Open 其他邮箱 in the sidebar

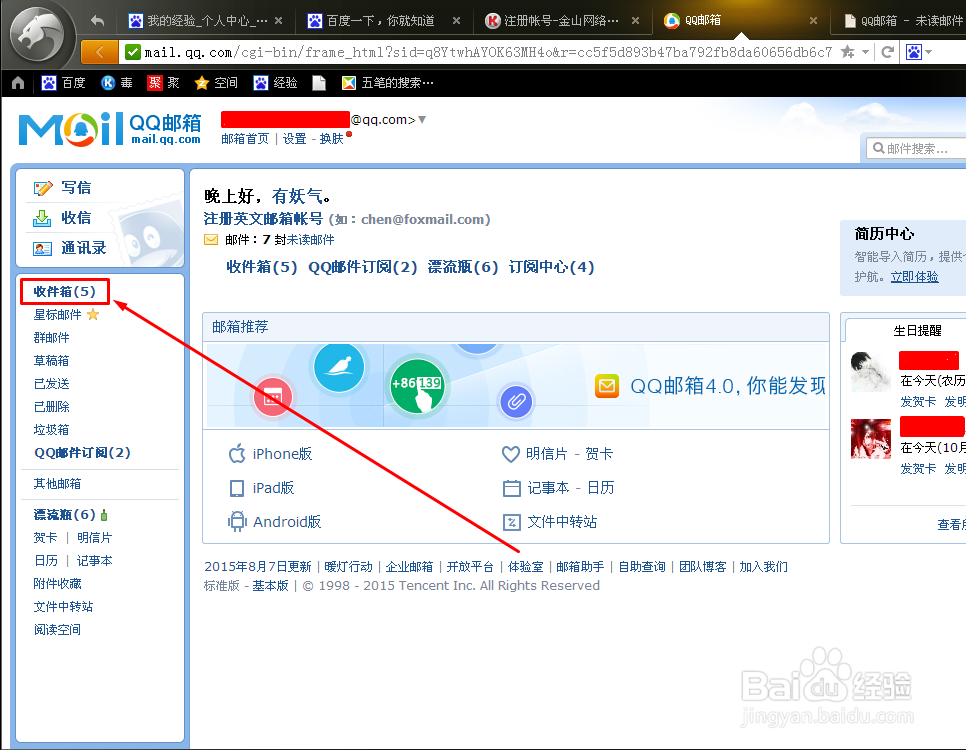click(x=57, y=484)
